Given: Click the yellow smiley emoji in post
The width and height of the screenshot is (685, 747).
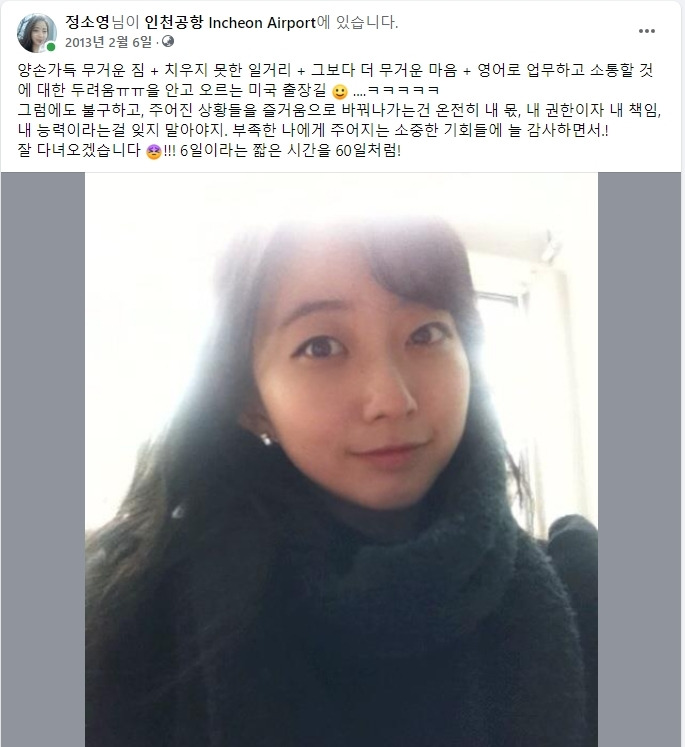Looking at the screenshot, I should pyautogui.click(x=340, y=91).
